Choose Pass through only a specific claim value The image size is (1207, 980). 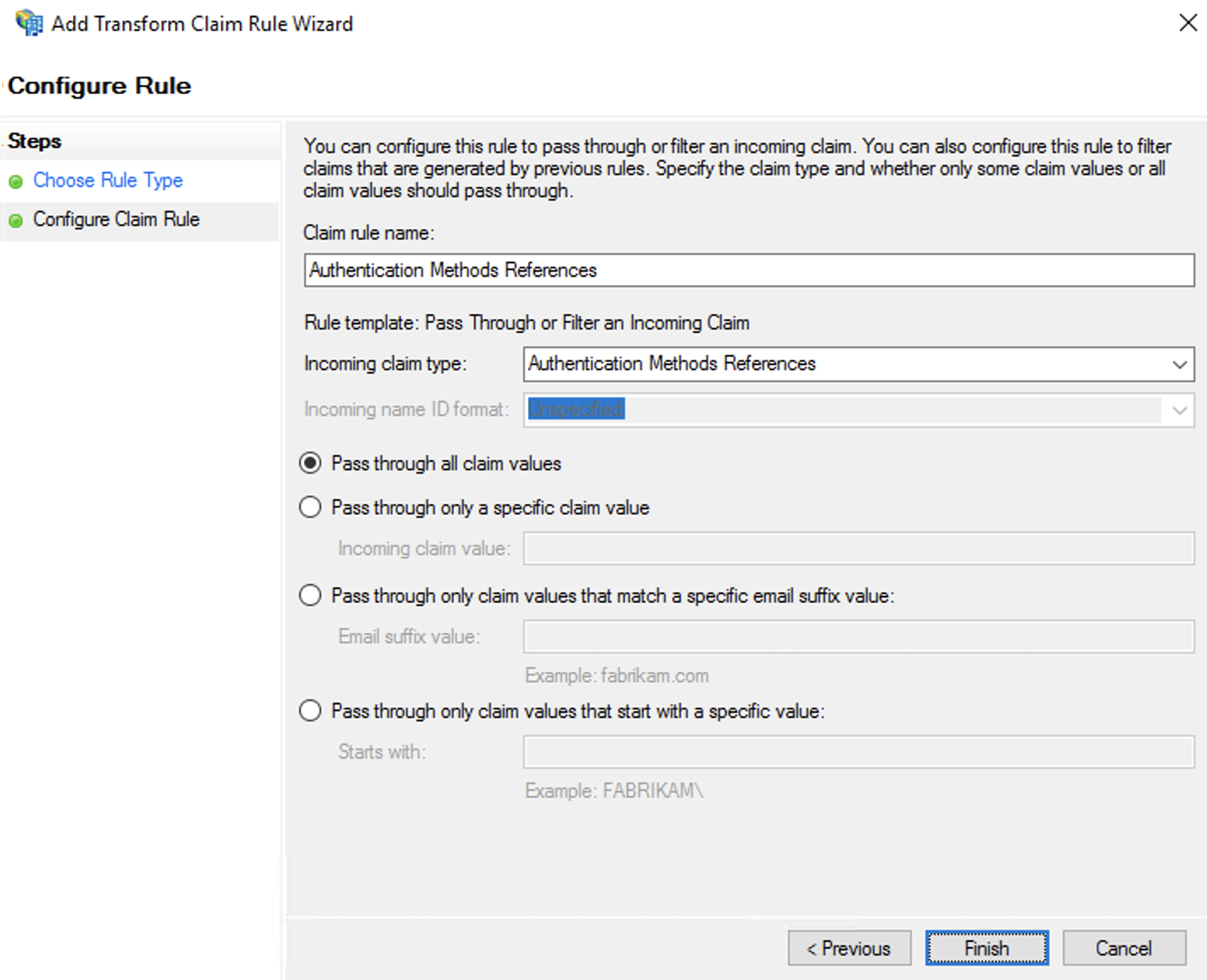(x=311, y=507)
